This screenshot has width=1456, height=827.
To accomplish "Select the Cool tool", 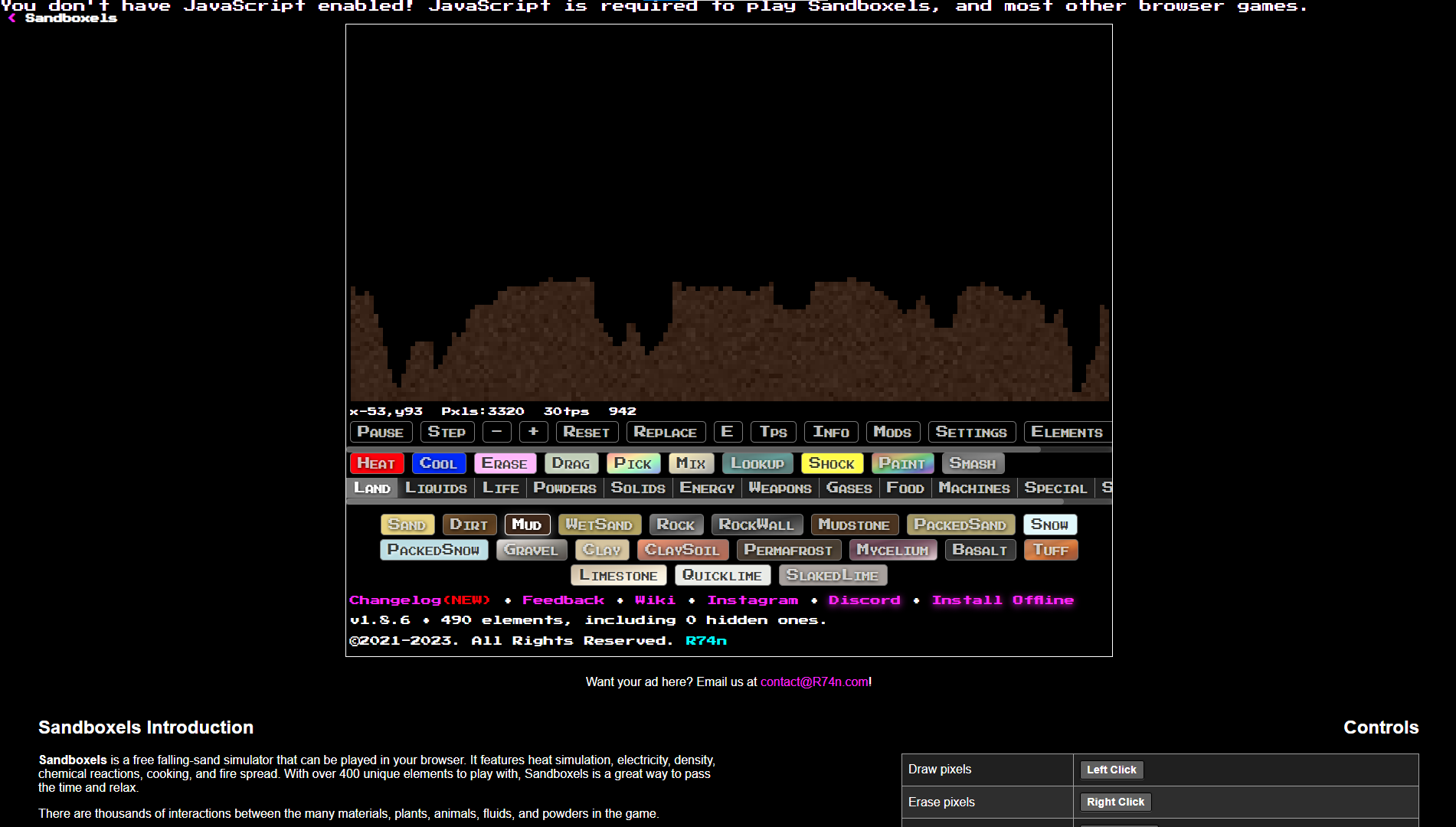I will click(439, 463).
